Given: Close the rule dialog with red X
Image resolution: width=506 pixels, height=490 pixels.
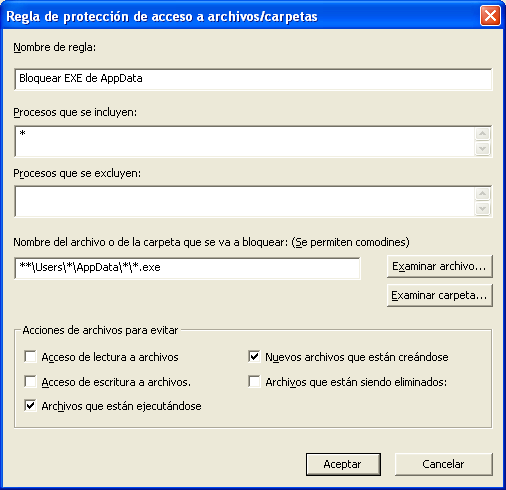Looking at the screenshot, I should (x=490, y=15).
